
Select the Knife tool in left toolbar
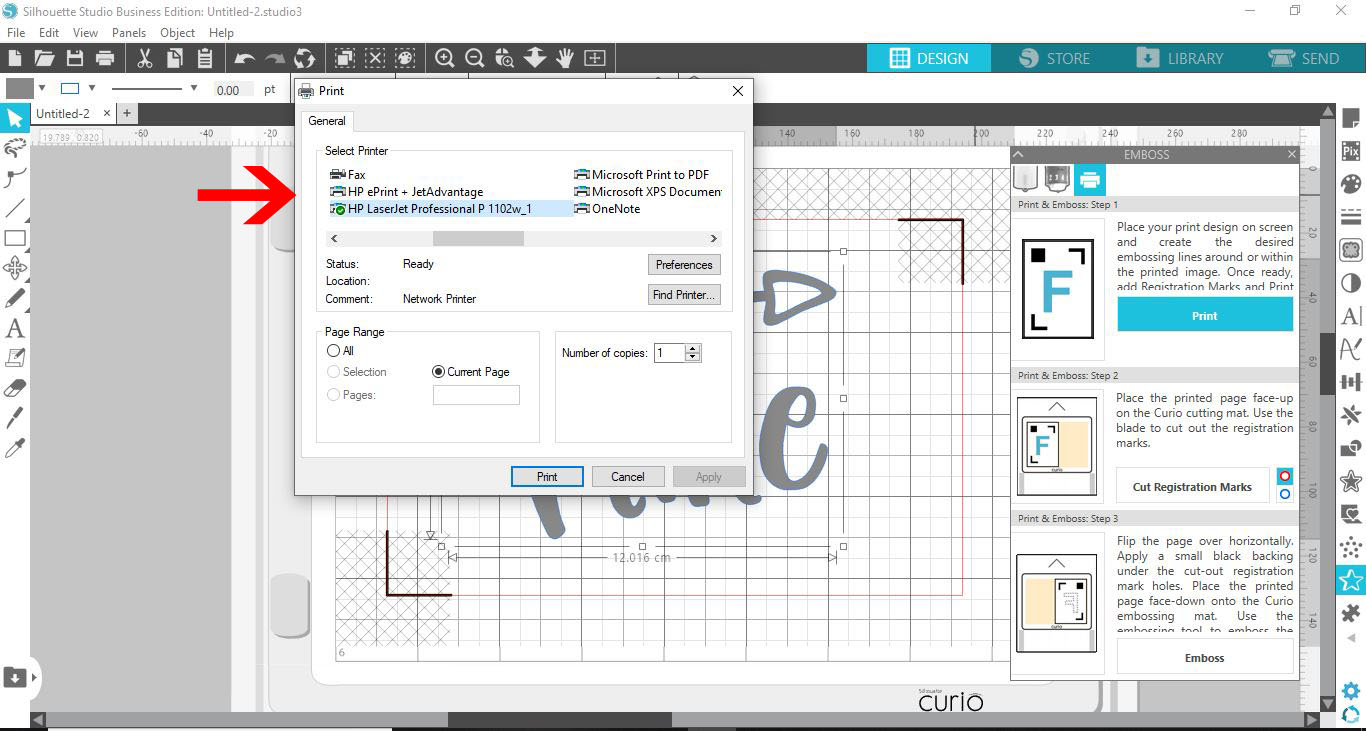[x=15, y=417]
